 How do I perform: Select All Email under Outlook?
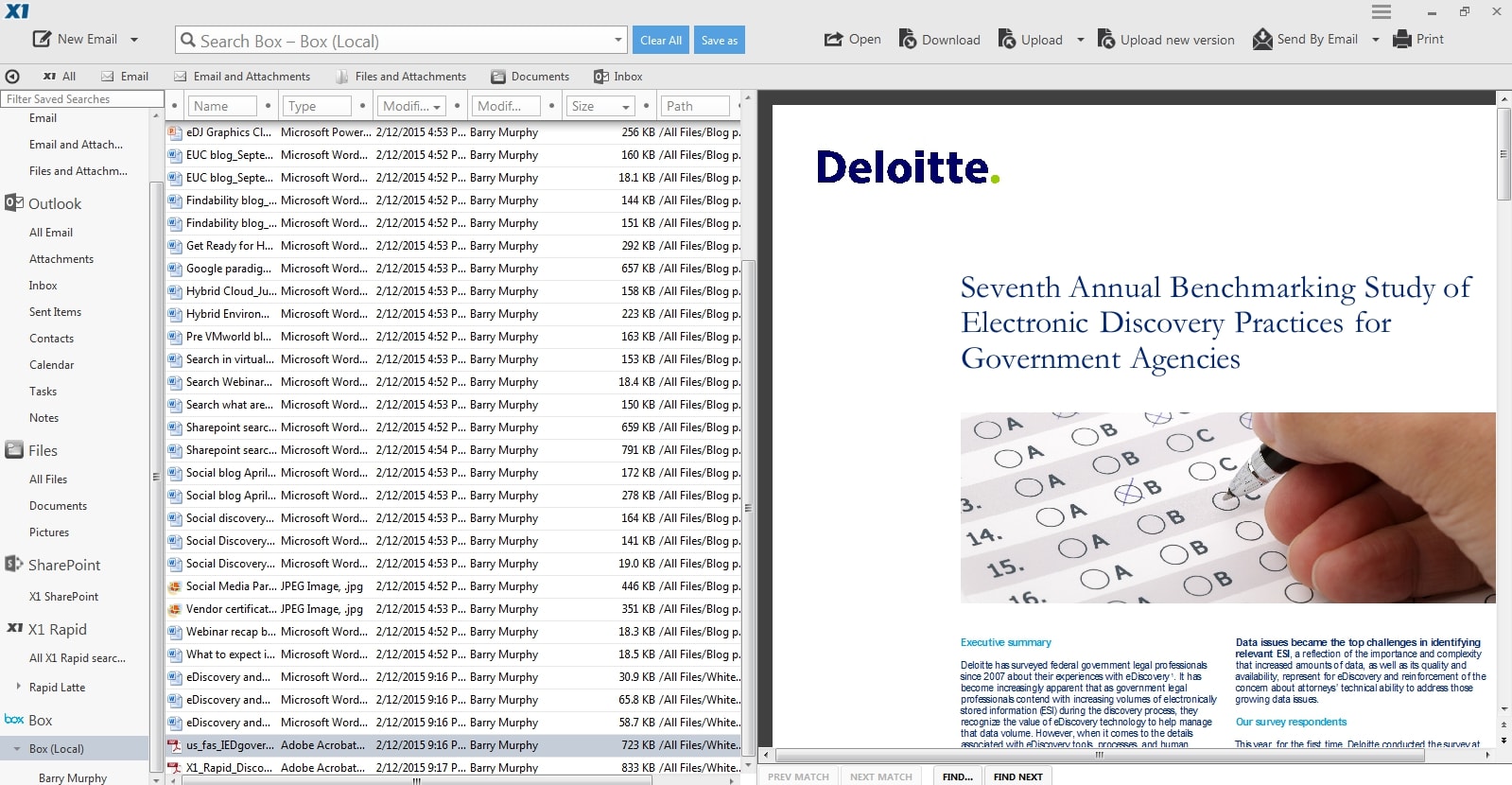point(51,233)
